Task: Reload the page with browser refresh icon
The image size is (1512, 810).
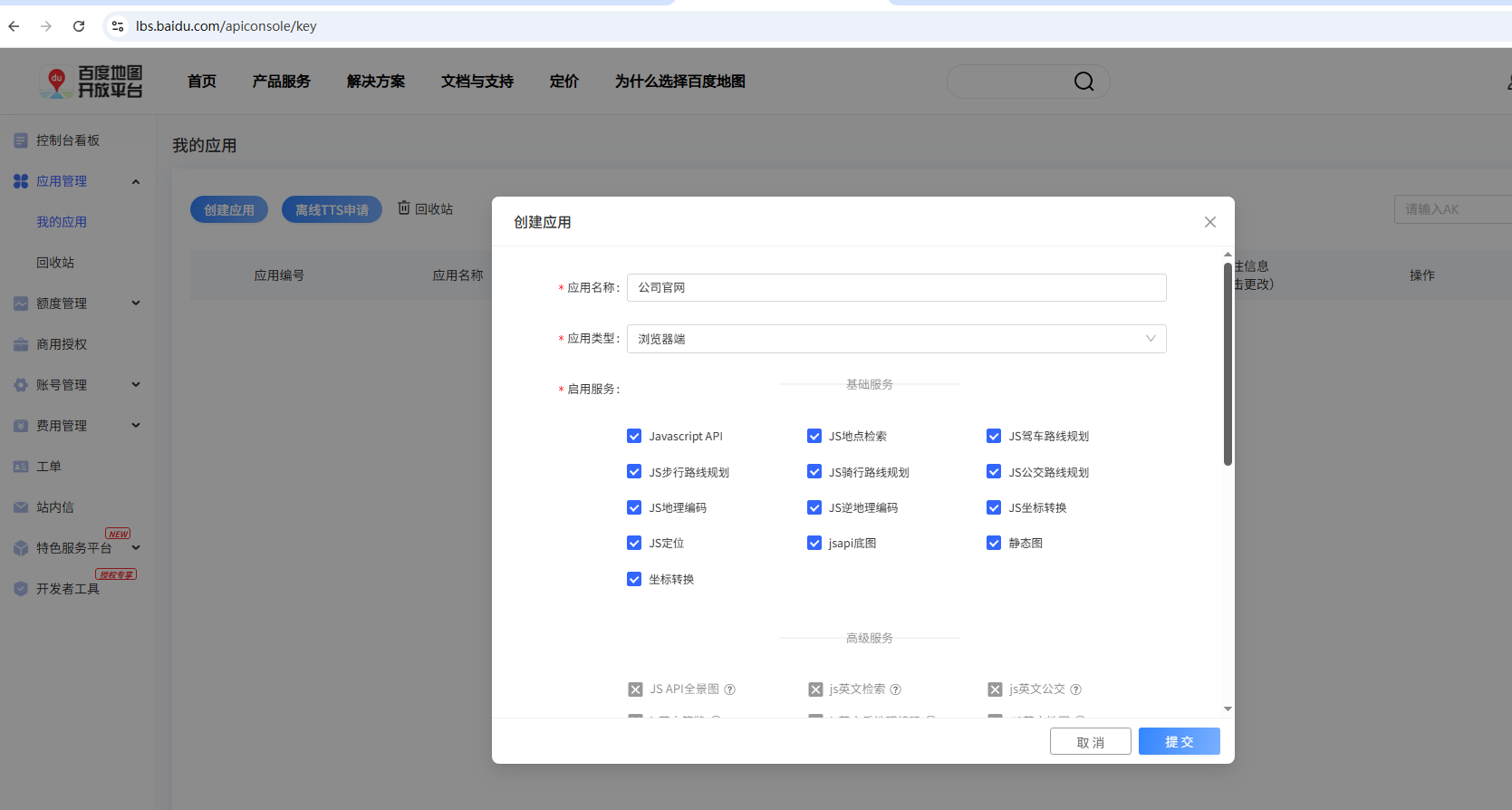Action: (x=79, y=26)
